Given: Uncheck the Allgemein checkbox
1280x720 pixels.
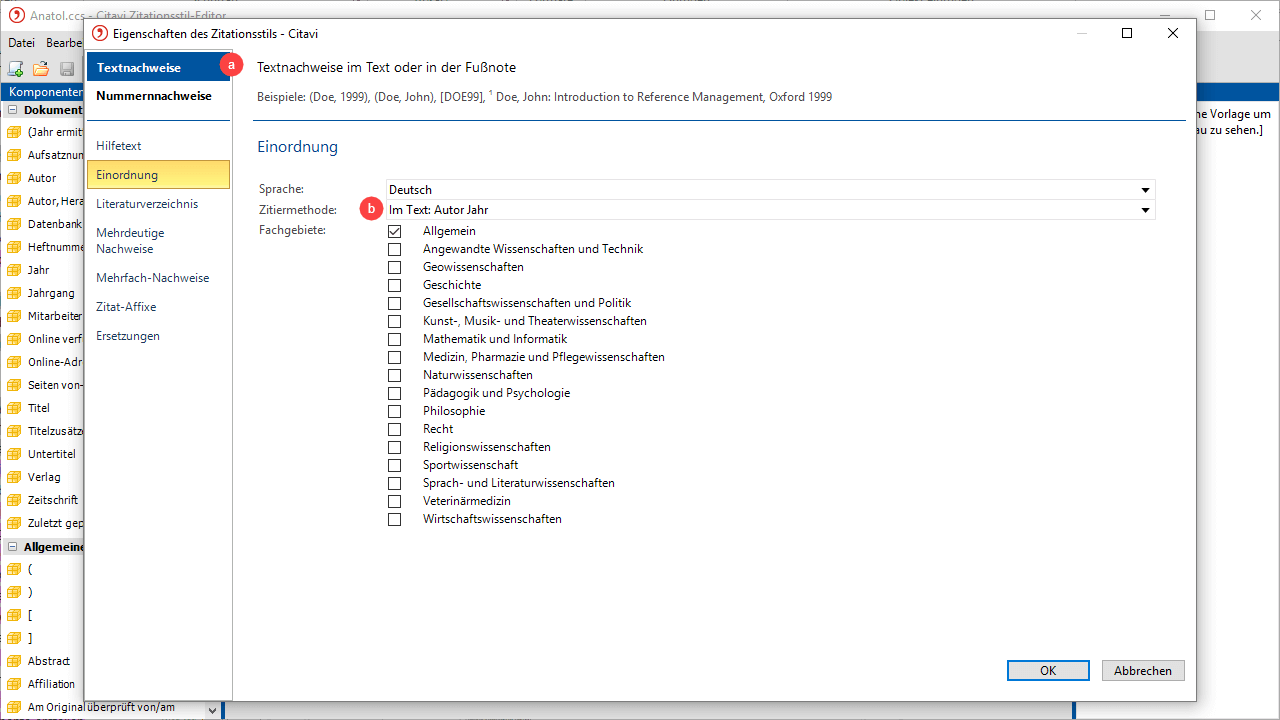Looking at the screenshot, I should (395, 231).
